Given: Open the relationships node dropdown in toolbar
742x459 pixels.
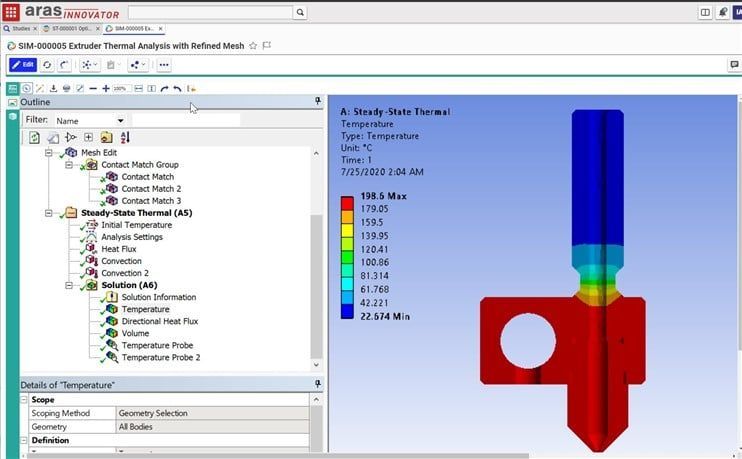Looking at the screenshot, I should click(x=89, y=65).
